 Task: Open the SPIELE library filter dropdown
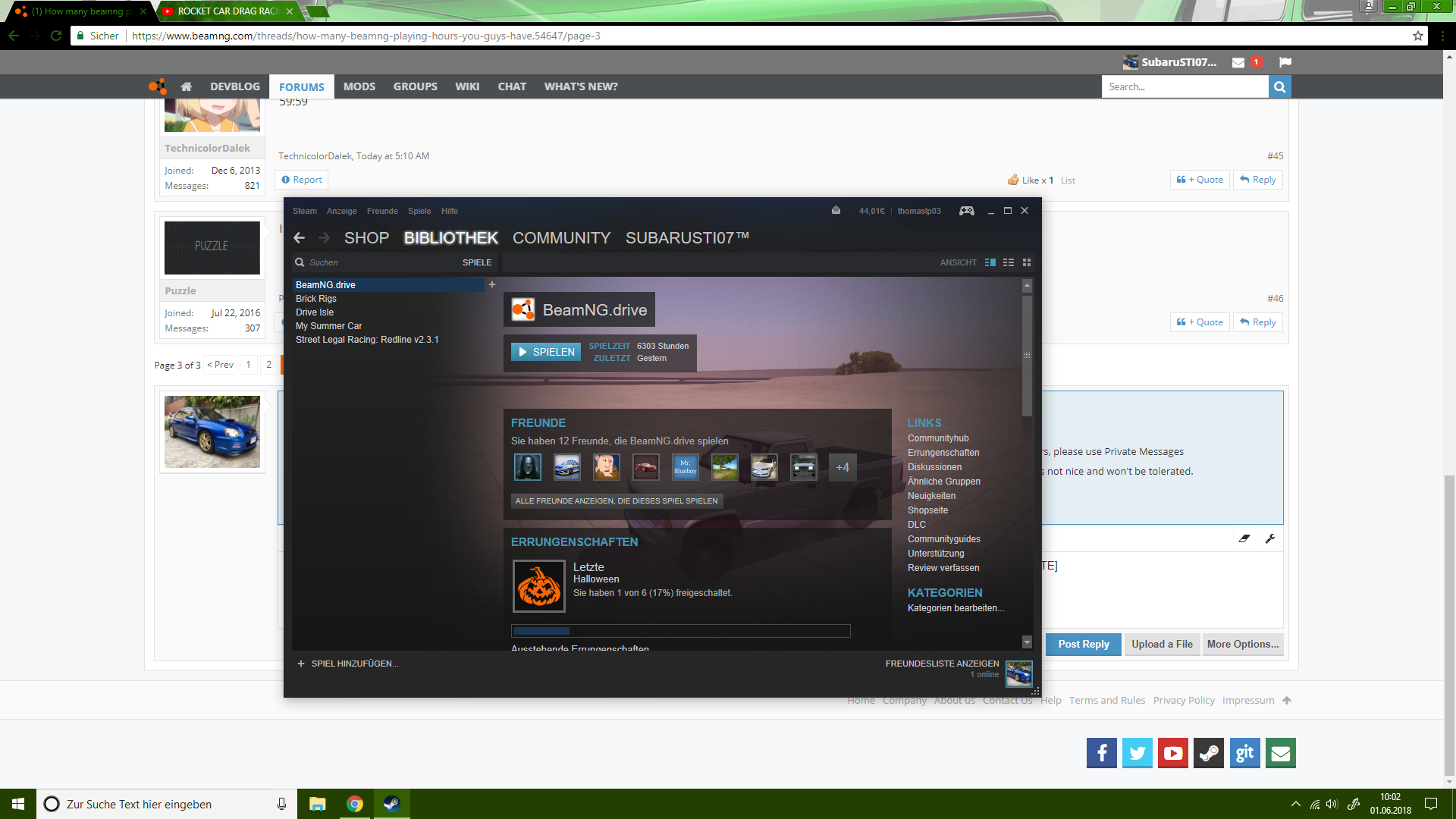[x=476, y=262]
